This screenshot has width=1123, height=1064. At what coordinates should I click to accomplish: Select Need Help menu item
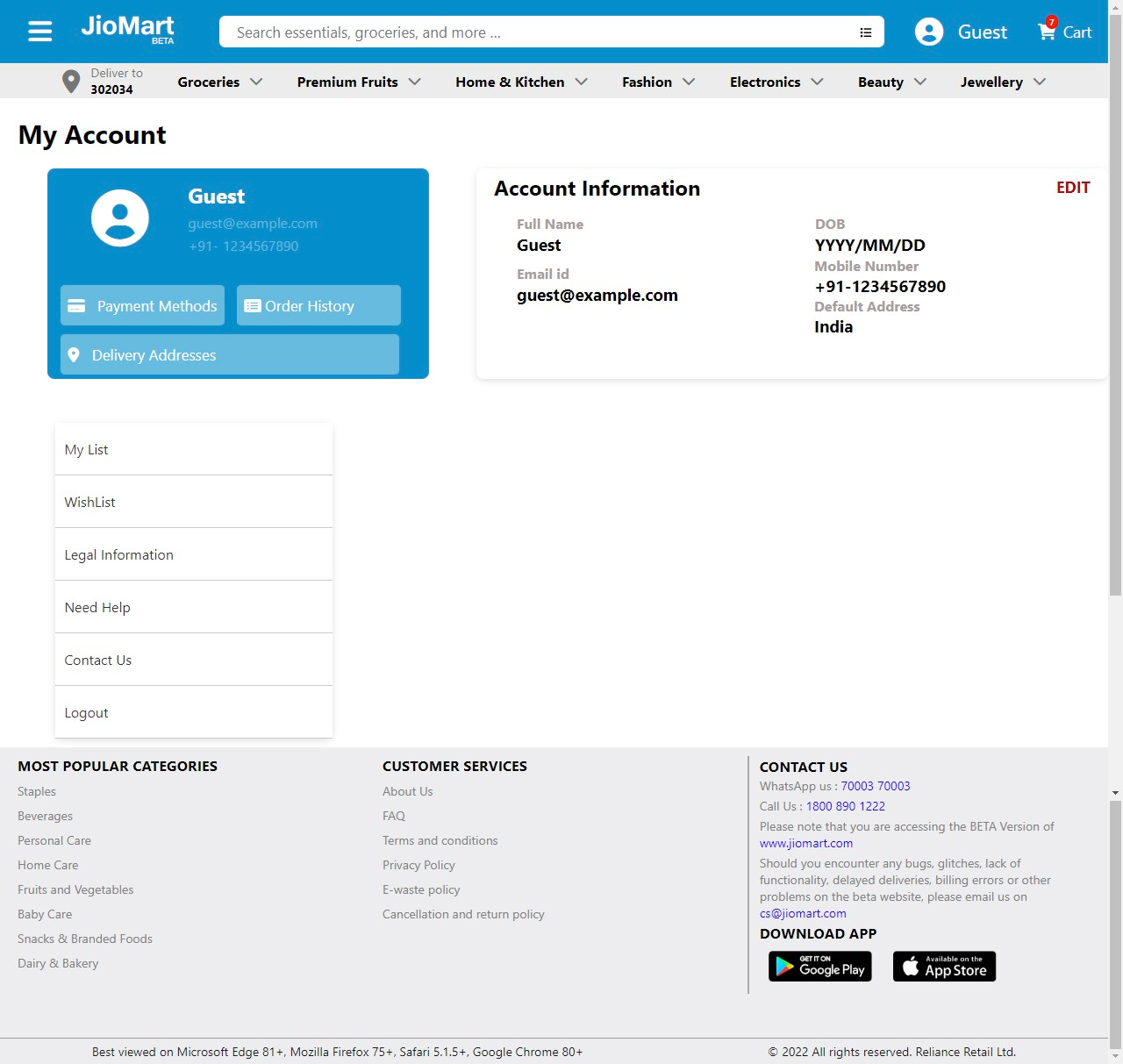(x=194, y=607)
